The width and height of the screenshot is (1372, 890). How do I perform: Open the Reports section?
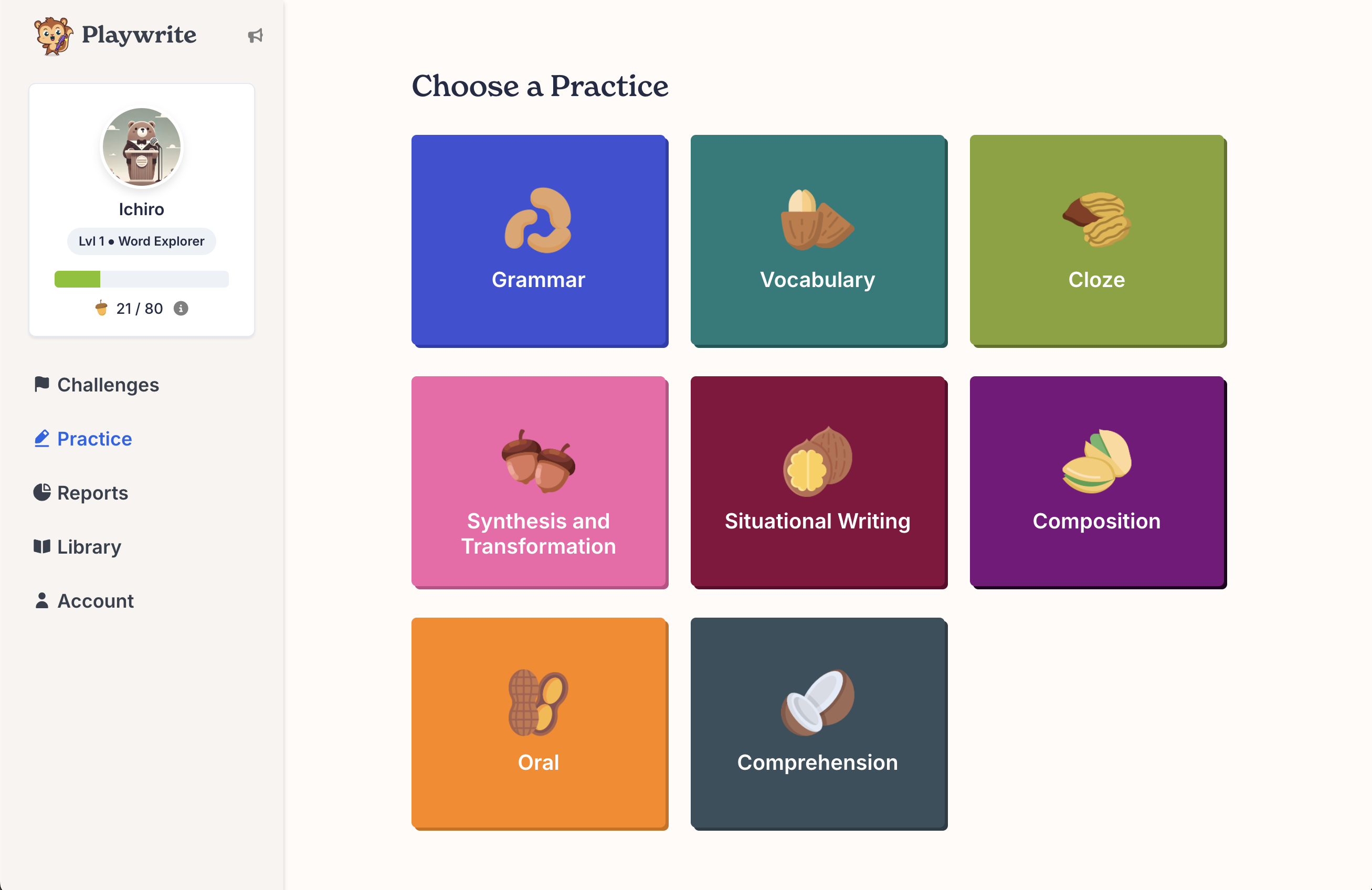pyautogui.click(x=93, y=492)
